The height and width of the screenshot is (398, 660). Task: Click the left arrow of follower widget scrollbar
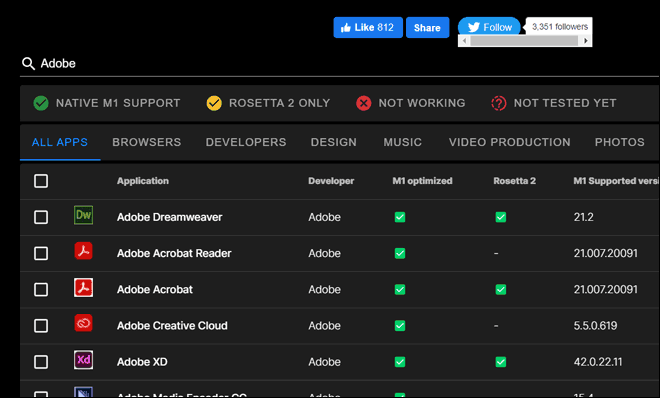point(464,41)
